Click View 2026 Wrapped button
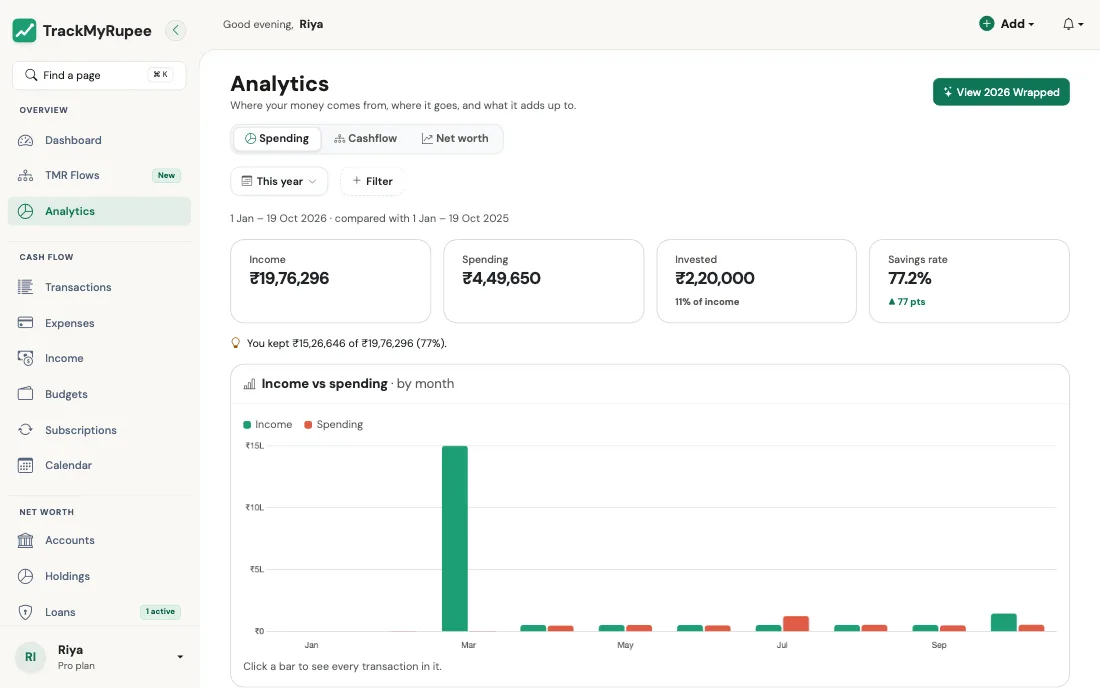Screen dimensions: 1100x688 click(x=1001, y=92)
